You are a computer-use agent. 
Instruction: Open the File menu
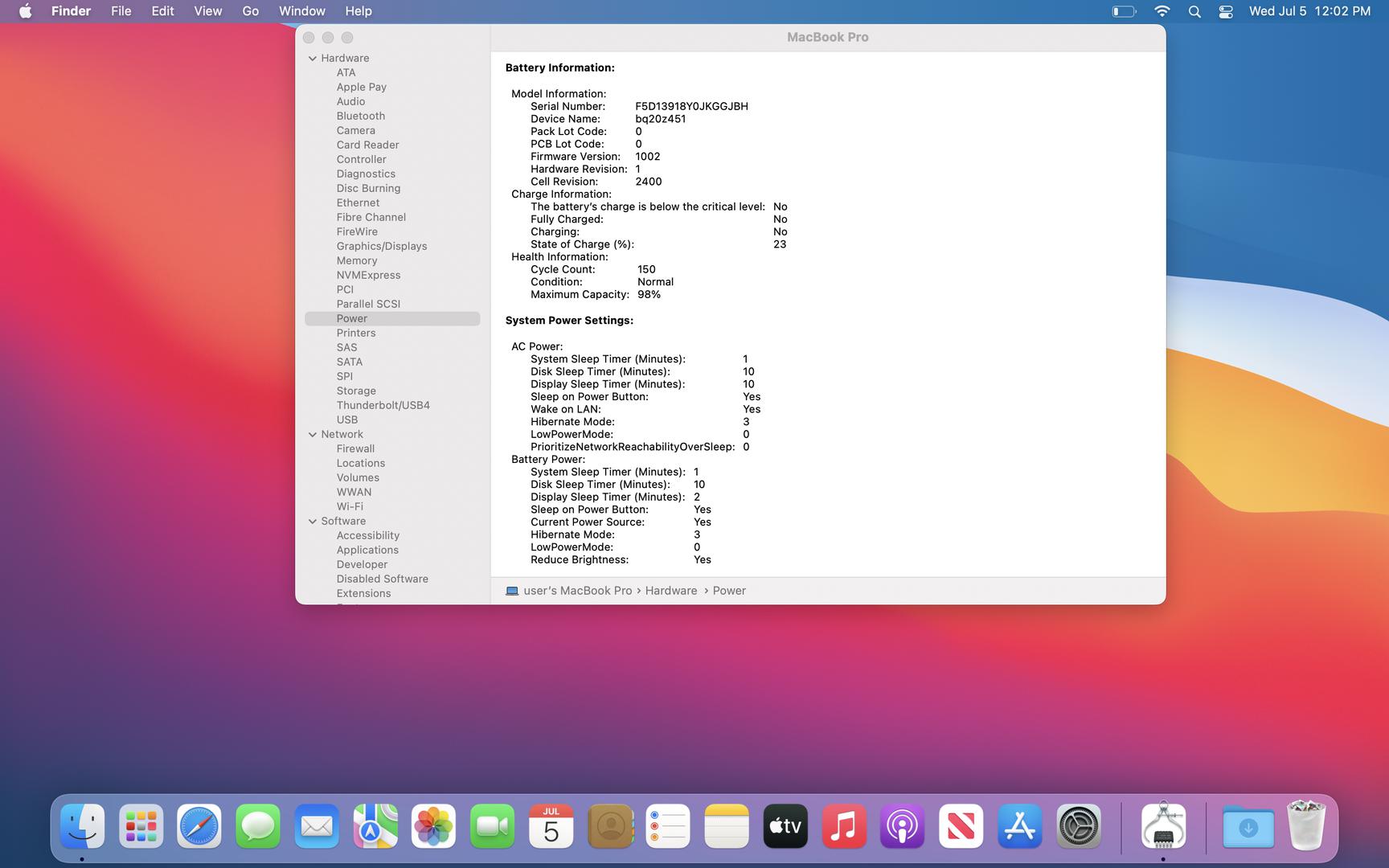tap(121, 11)
